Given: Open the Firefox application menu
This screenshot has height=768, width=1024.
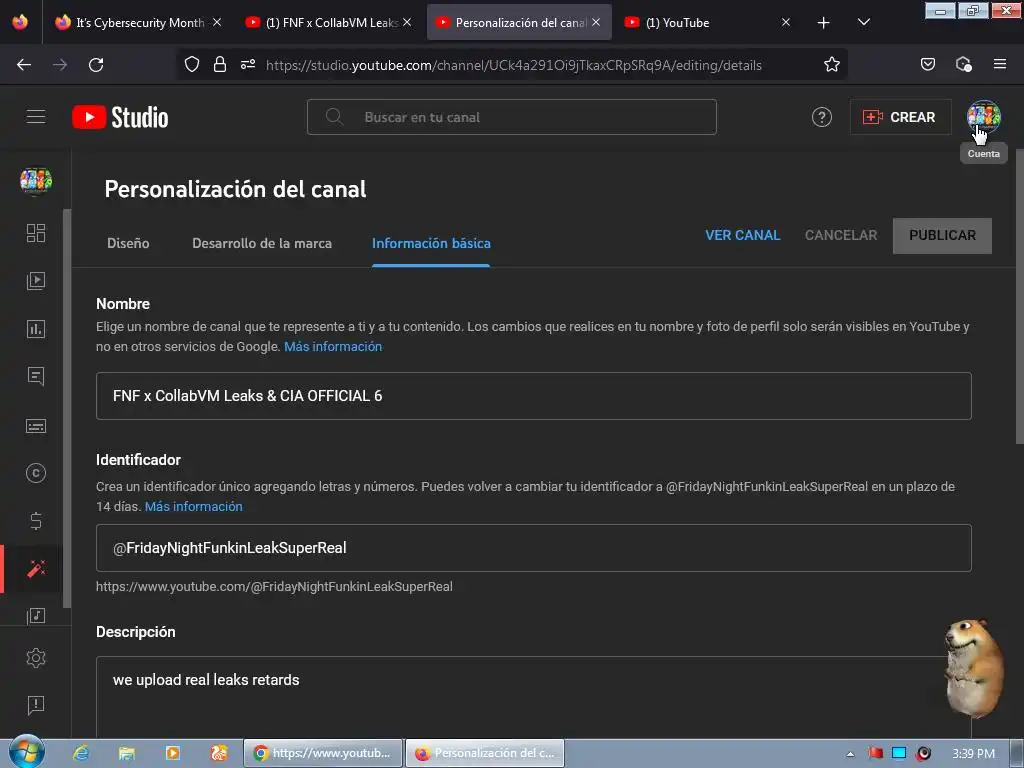Looking at the screenshot, I should click(999, 64).
